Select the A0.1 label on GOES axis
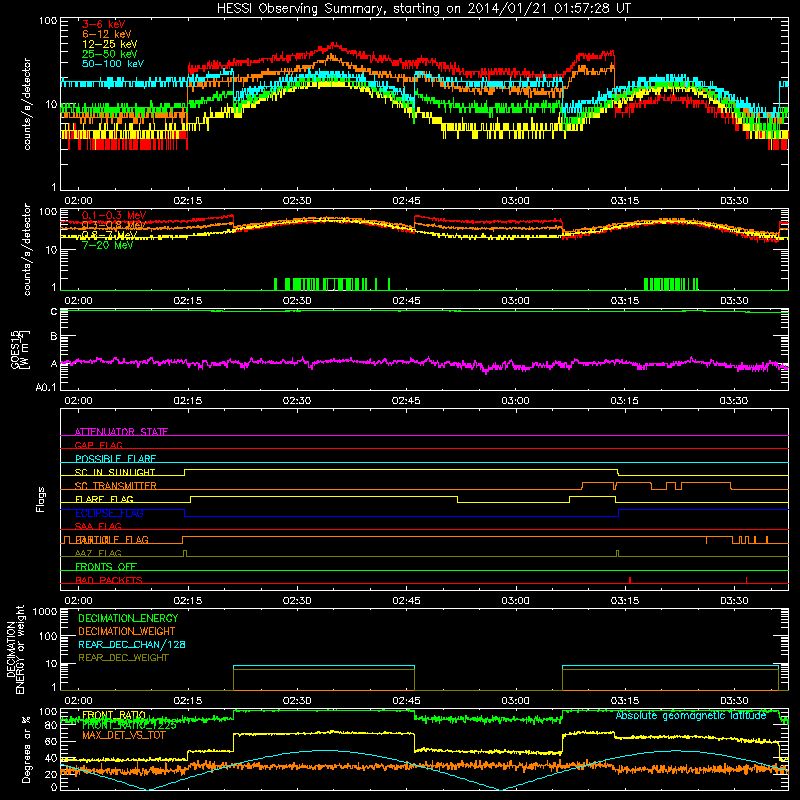The height and width of the screenshot is (800, 800). pyautogui.click(x=46, y=388)
